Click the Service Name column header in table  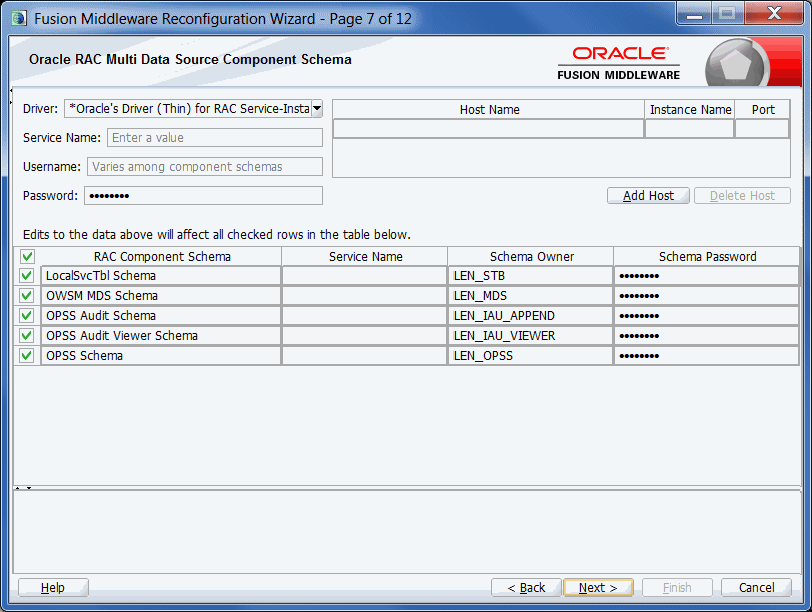point(365,256)
